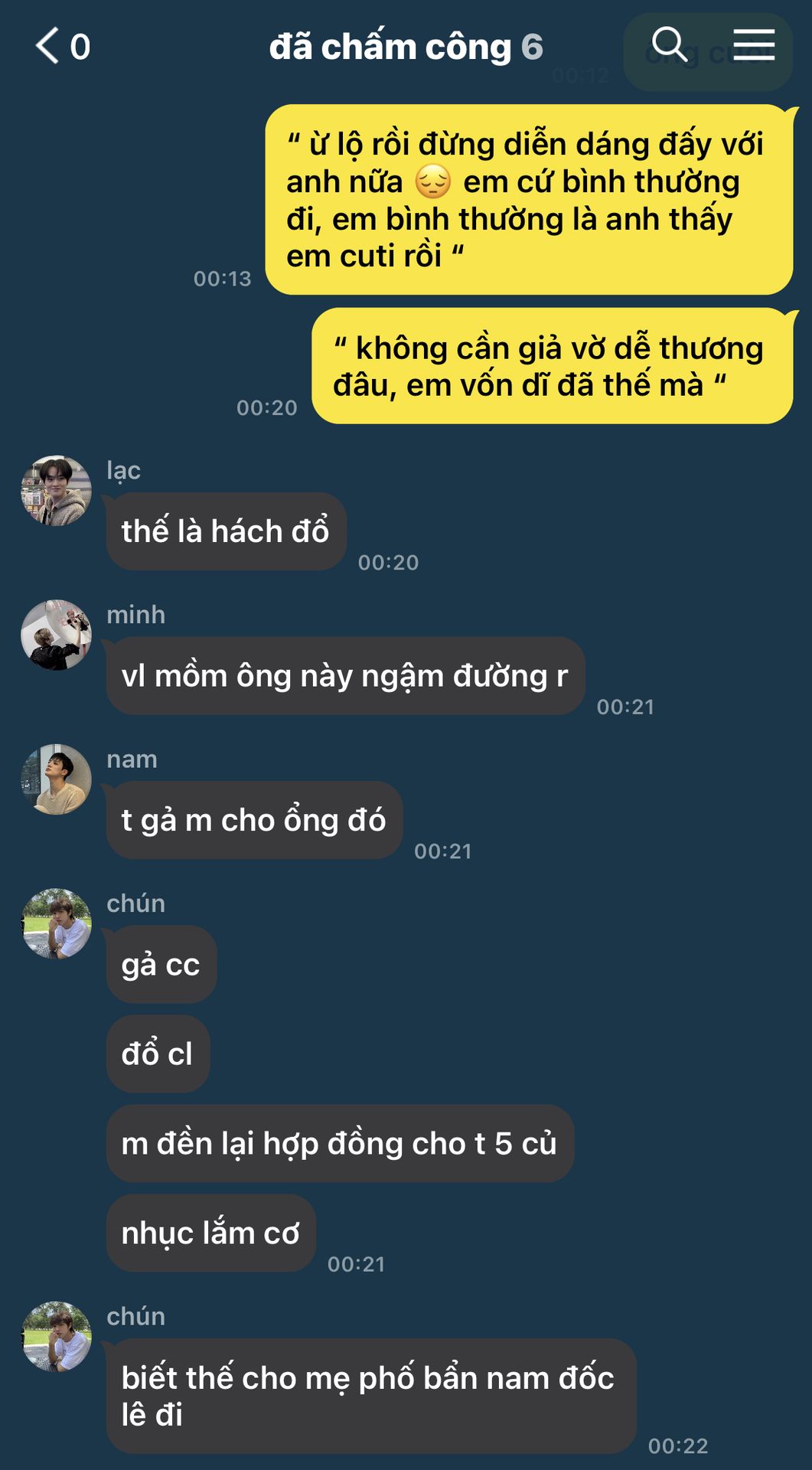Open chún's avatar beside the last message
The image size is (812, 1470).
coord(56,1337)
